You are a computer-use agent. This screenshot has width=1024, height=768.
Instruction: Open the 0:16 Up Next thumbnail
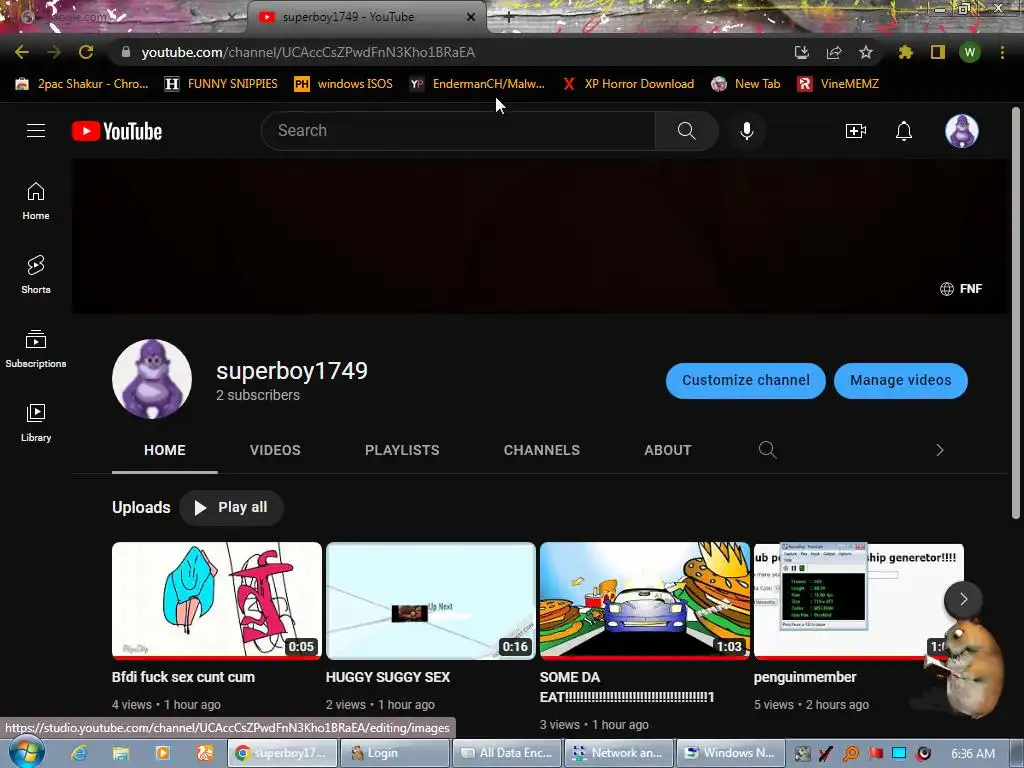(x=430, y=600)
